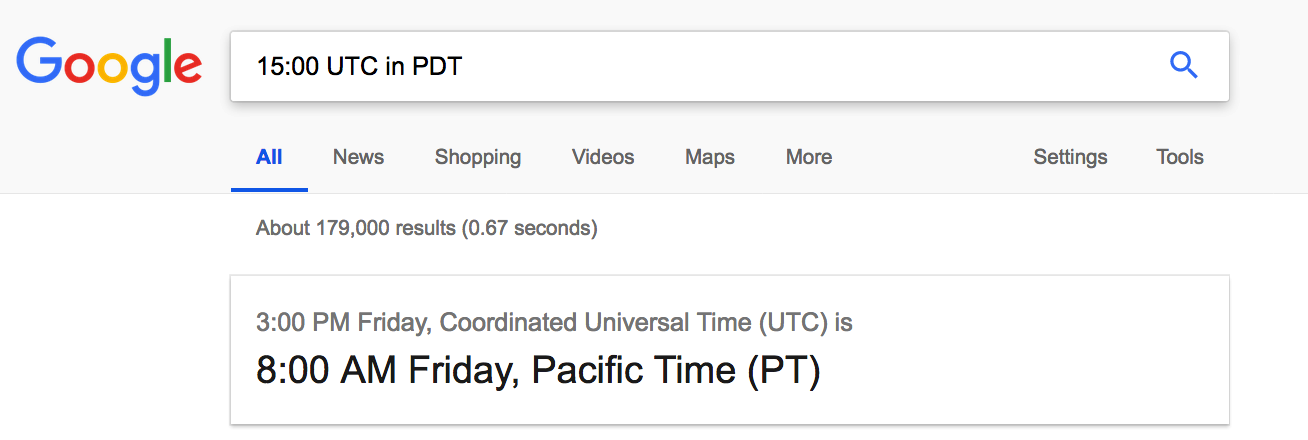This screenshot has width=1308, height=440.
Task: Switch to the News tab
Action: (358, 157)
